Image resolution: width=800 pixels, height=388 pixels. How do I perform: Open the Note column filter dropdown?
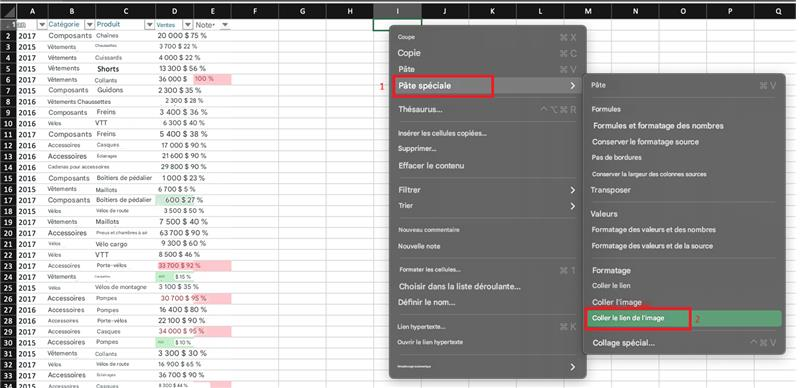pos(225,25)
